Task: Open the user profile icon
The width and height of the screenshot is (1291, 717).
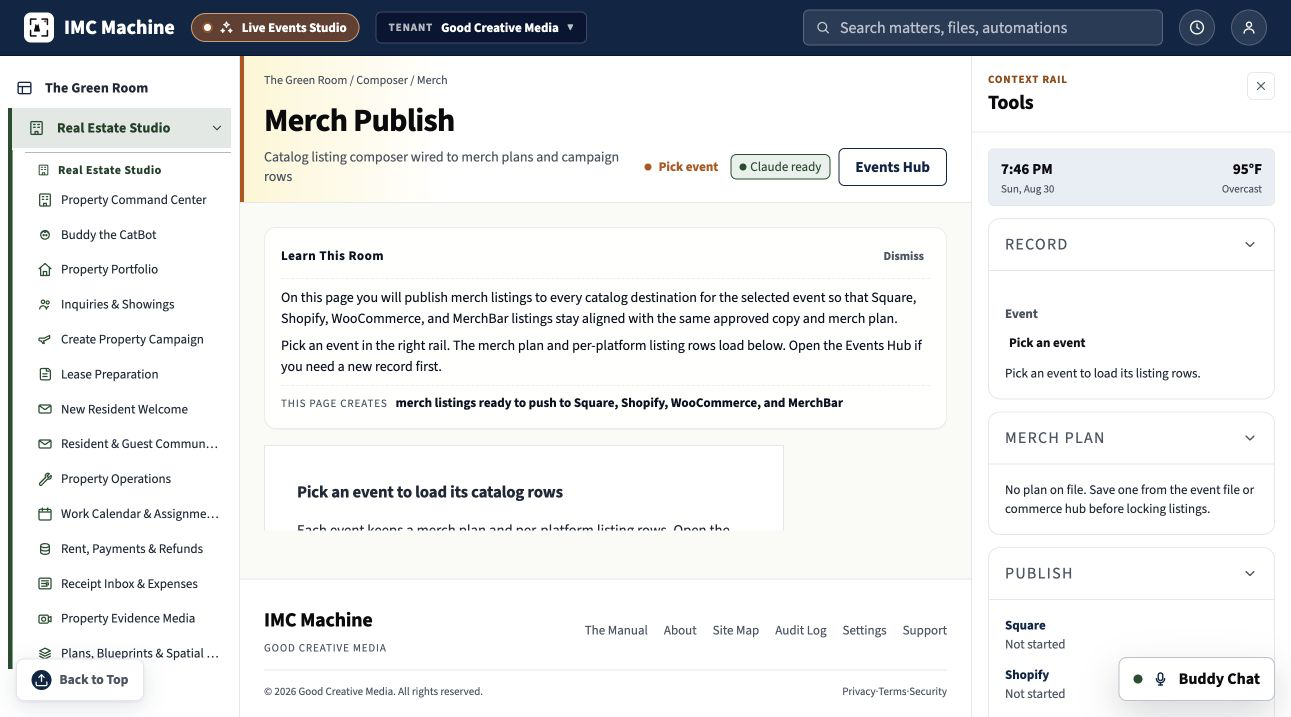Action: 1249,28
